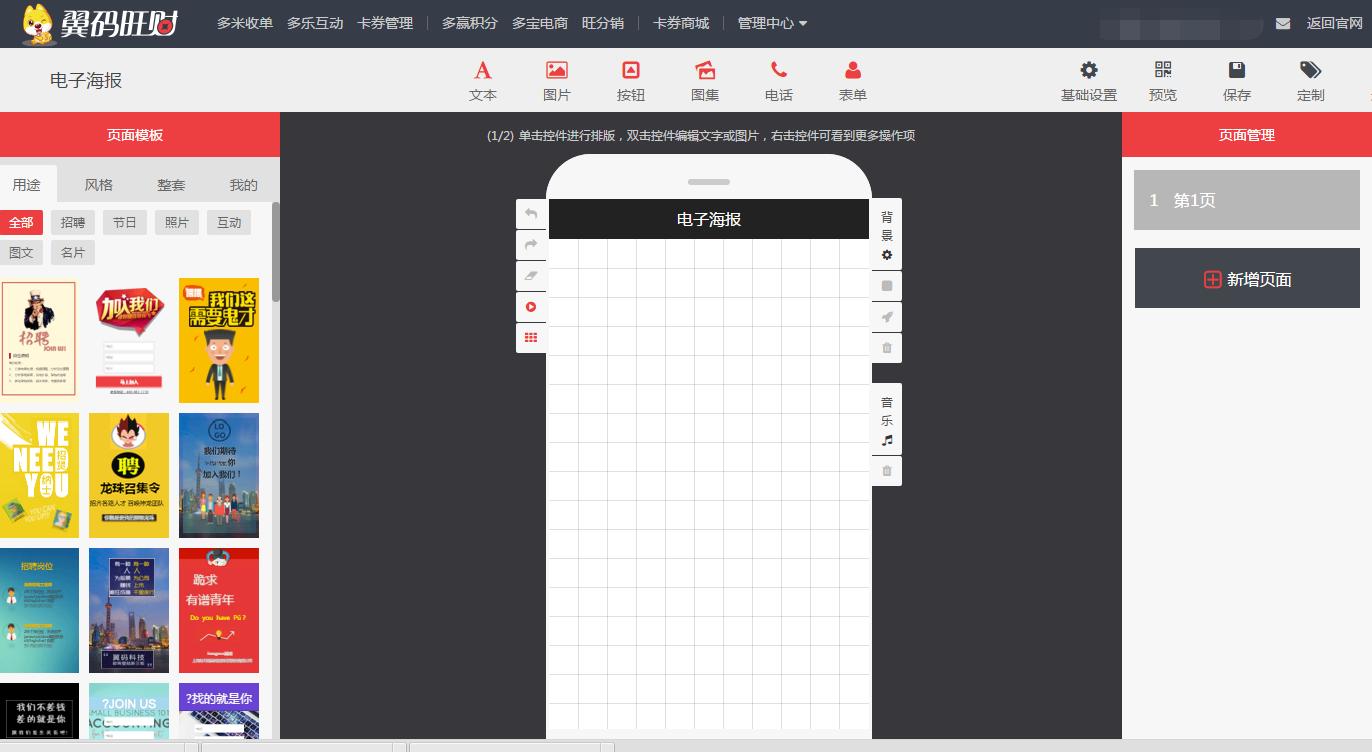Expand the 管理中心 dropdown
The height and width of the screenshot is (752, 1372).
pyautogui.click(x=772, y=23)
